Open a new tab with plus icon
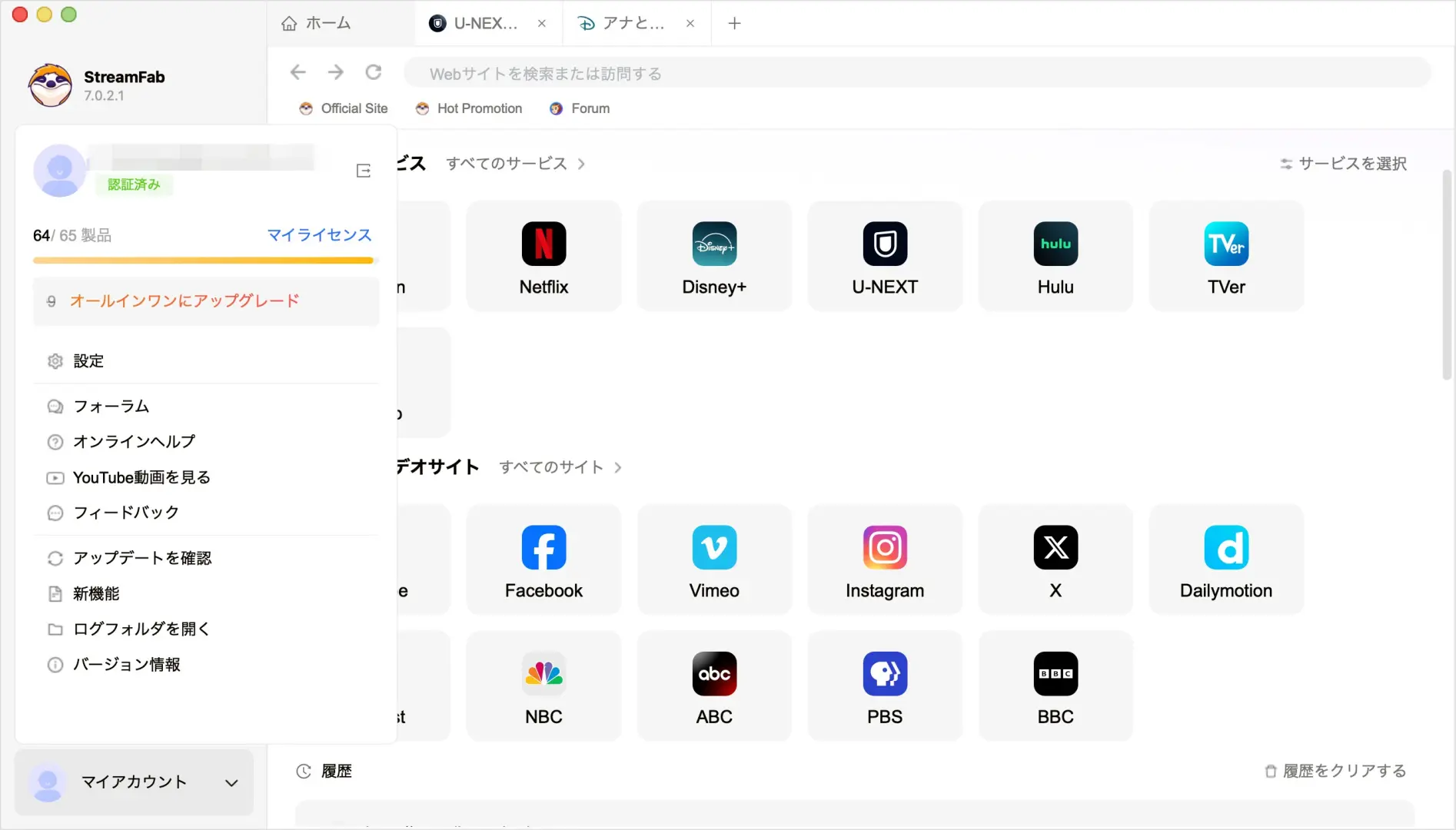 (734, 23)
